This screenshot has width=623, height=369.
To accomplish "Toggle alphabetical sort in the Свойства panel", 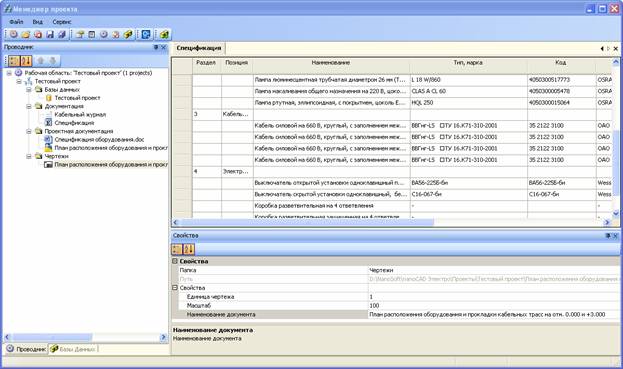I will pos(189,249).
